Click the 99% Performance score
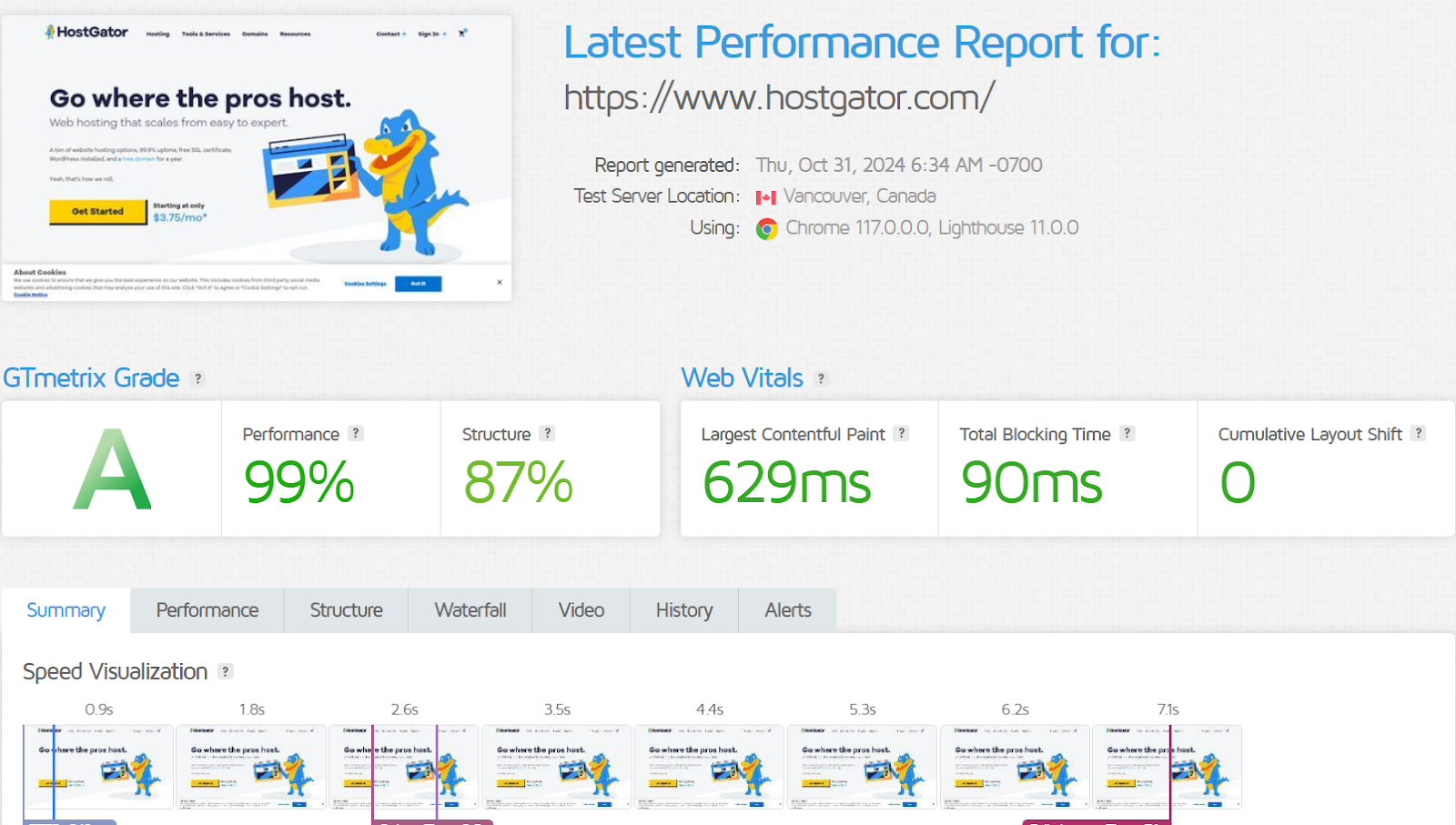This screenshot has height=825, width=1456. 299,482
